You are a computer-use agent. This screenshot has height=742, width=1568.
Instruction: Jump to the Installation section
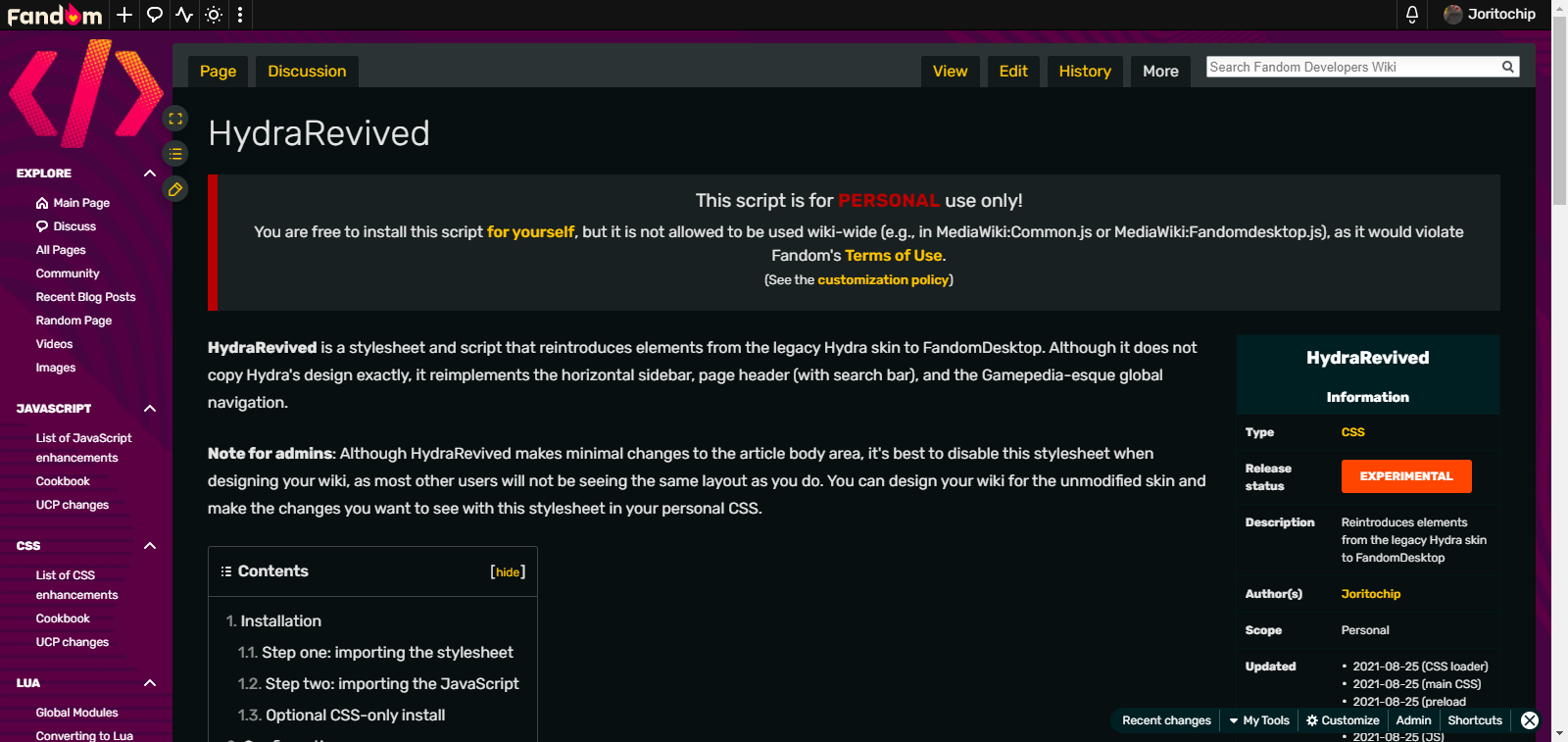point(273,621)
